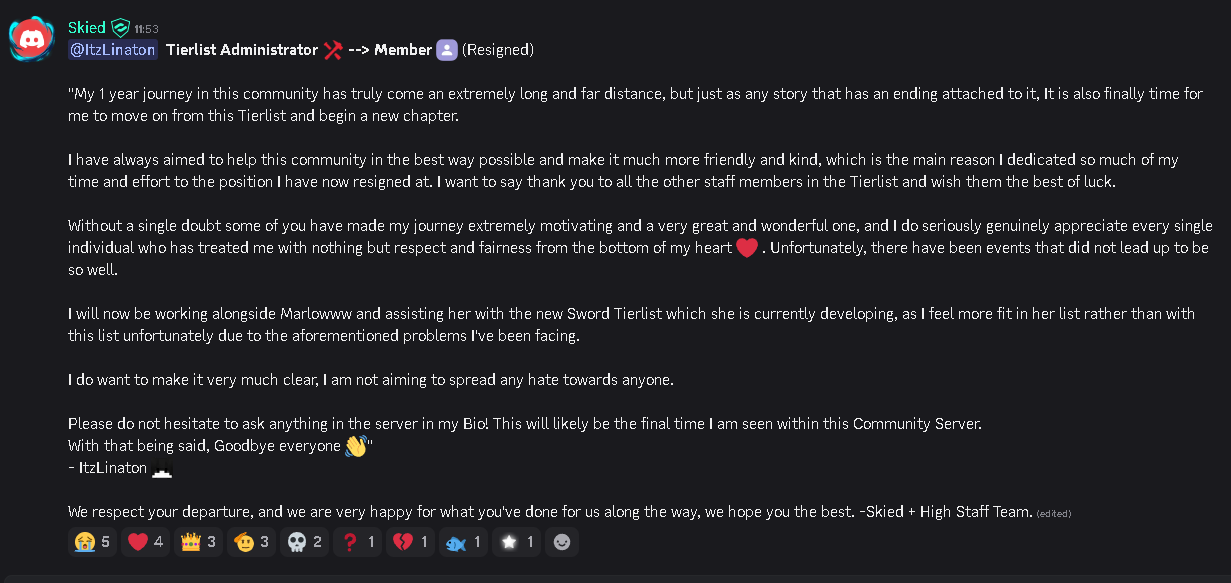Toggle the crying face reaction with 5
Image resolution: width=1231 pixels, height=583 pixels.
click(93, 542)
